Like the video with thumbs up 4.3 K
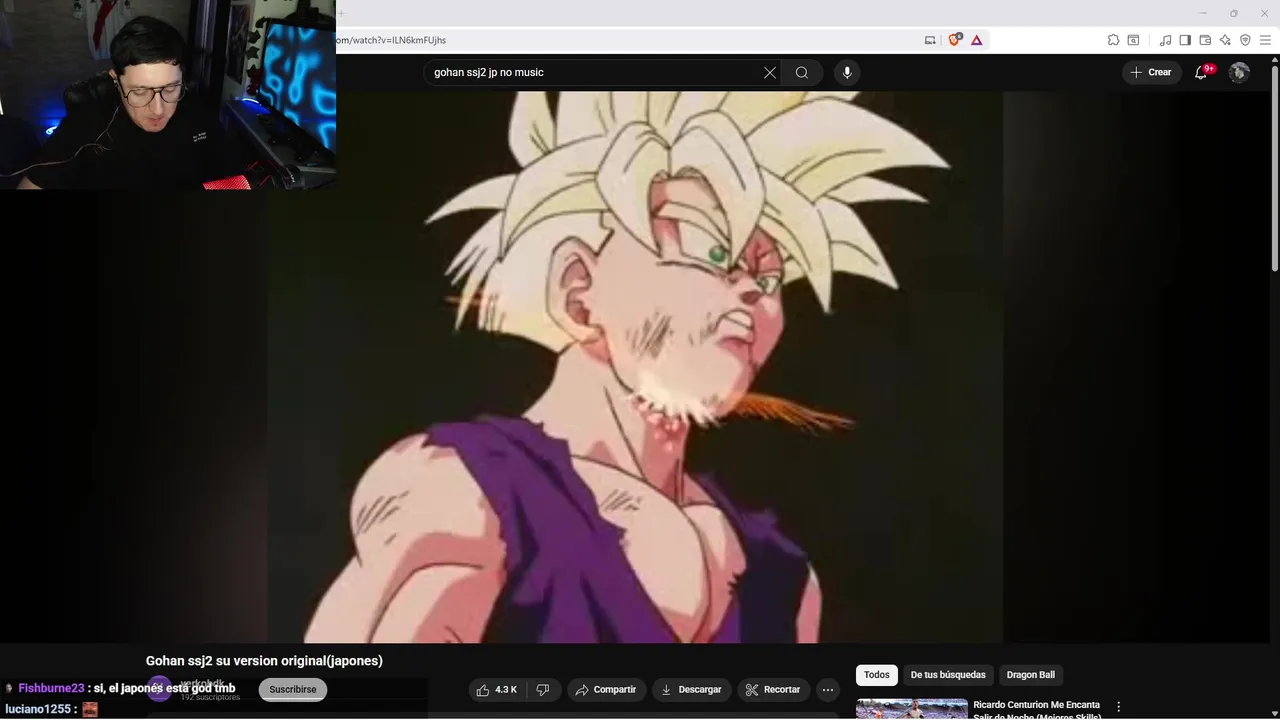The height and width of the screenshot is (720, 1280). 496,690
